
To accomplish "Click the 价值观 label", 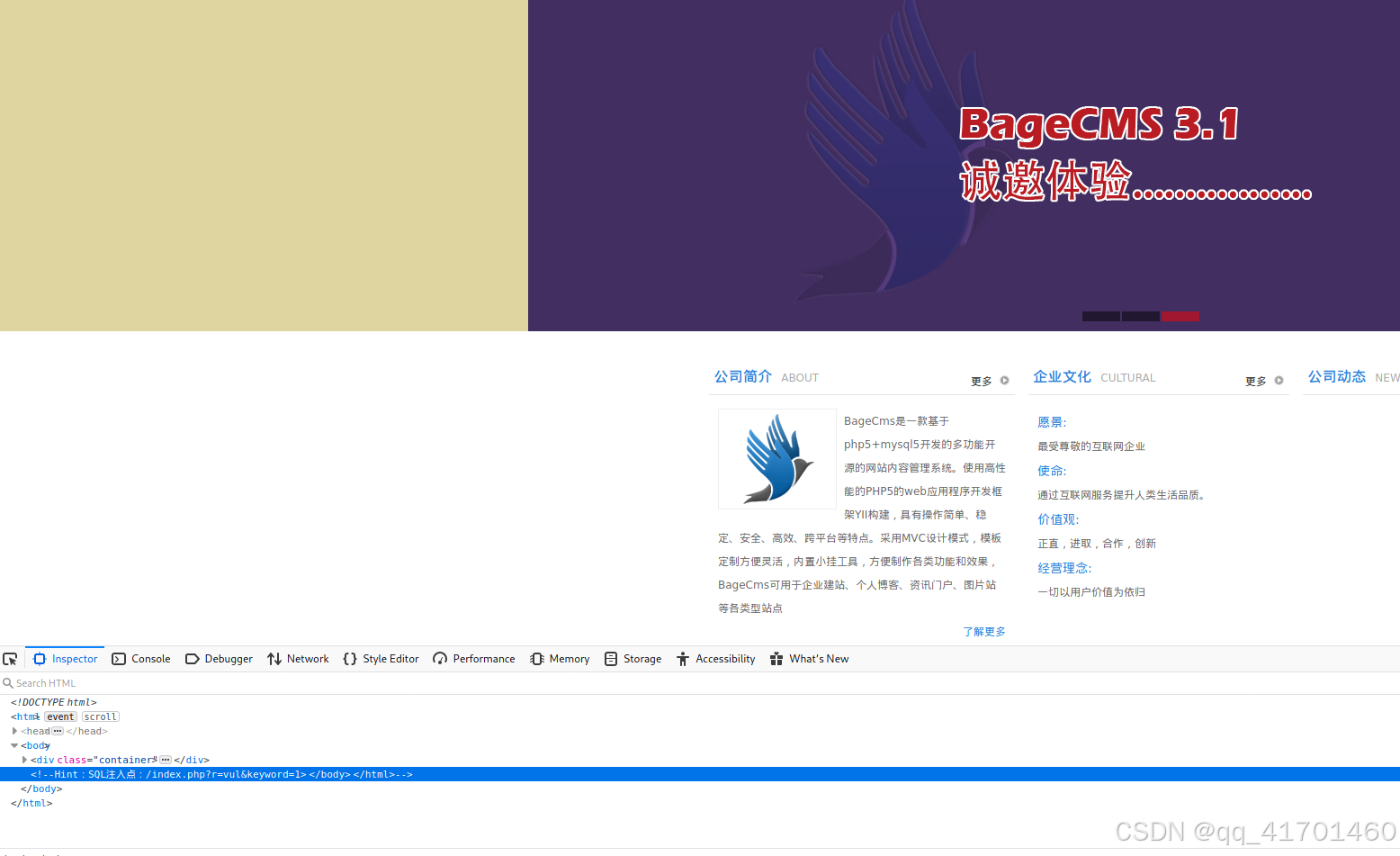I will point(1058,519).
